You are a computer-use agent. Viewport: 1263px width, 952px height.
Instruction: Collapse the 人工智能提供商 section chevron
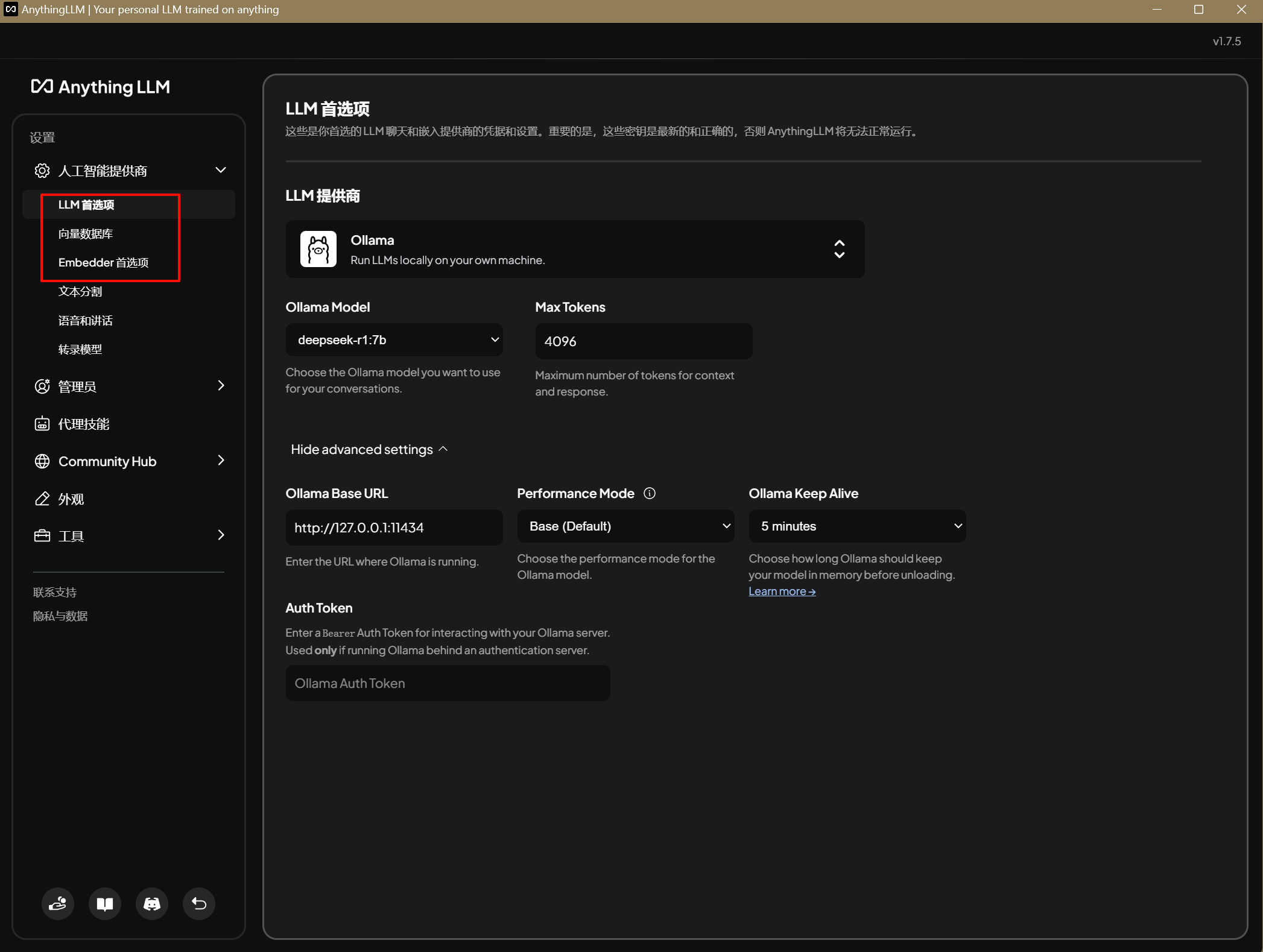[221, 171]
